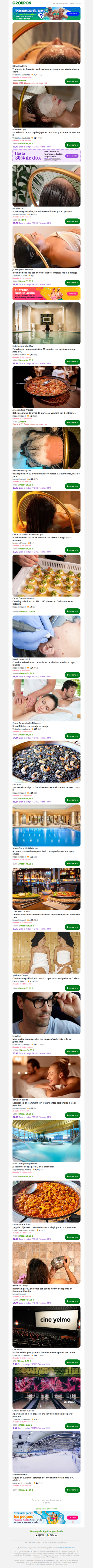Open the 'Hasta 30% de dto.' banner
Viewport: 93px width, 1568px height.
(46, 156)
